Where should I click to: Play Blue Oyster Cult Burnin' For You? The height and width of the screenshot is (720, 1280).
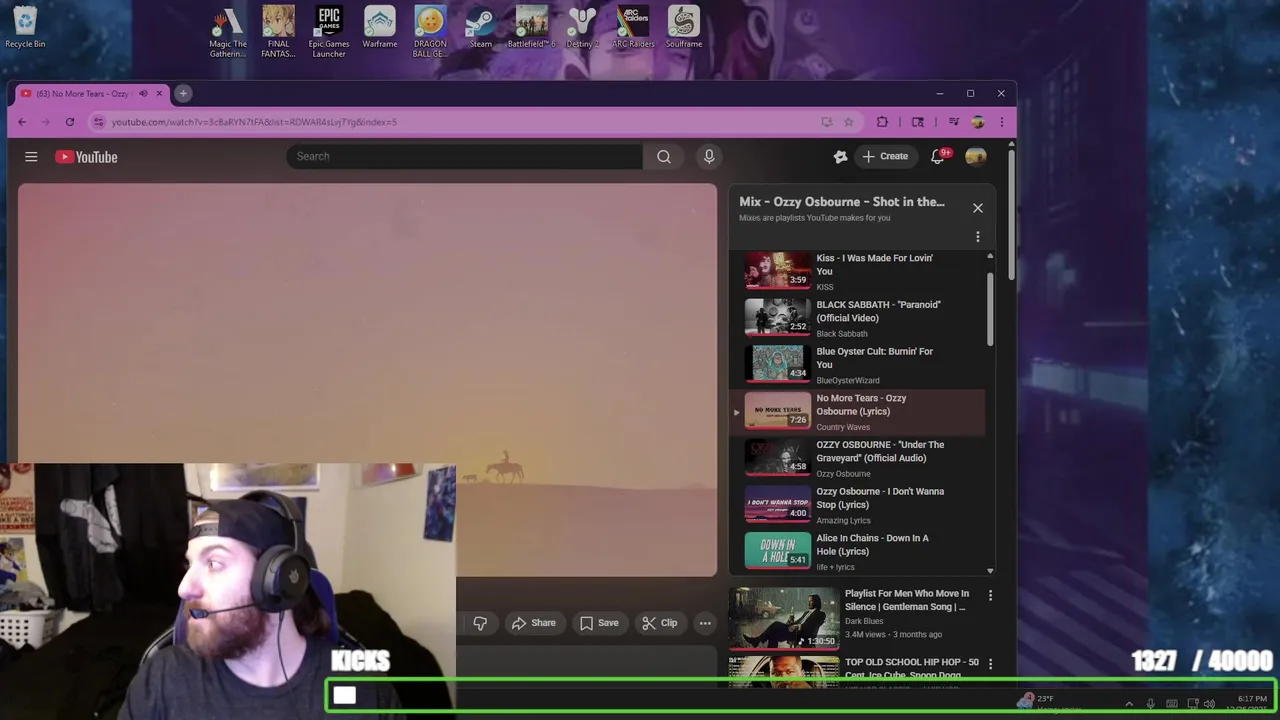pos(859,365)
